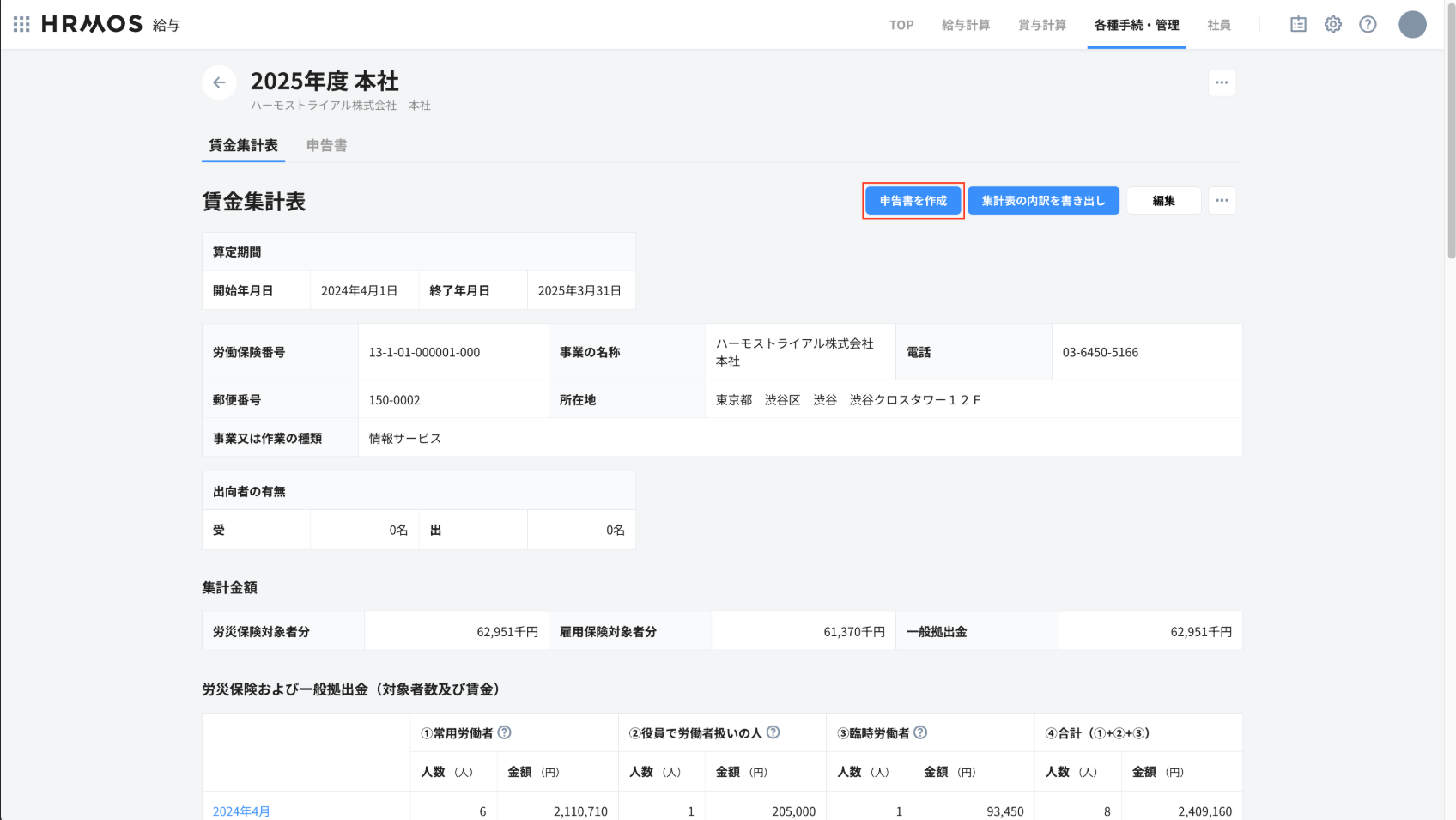Open the help question mark in the header
Image resolution: width=1456 pixels, height=820 pixels.
click(1368, 24)
